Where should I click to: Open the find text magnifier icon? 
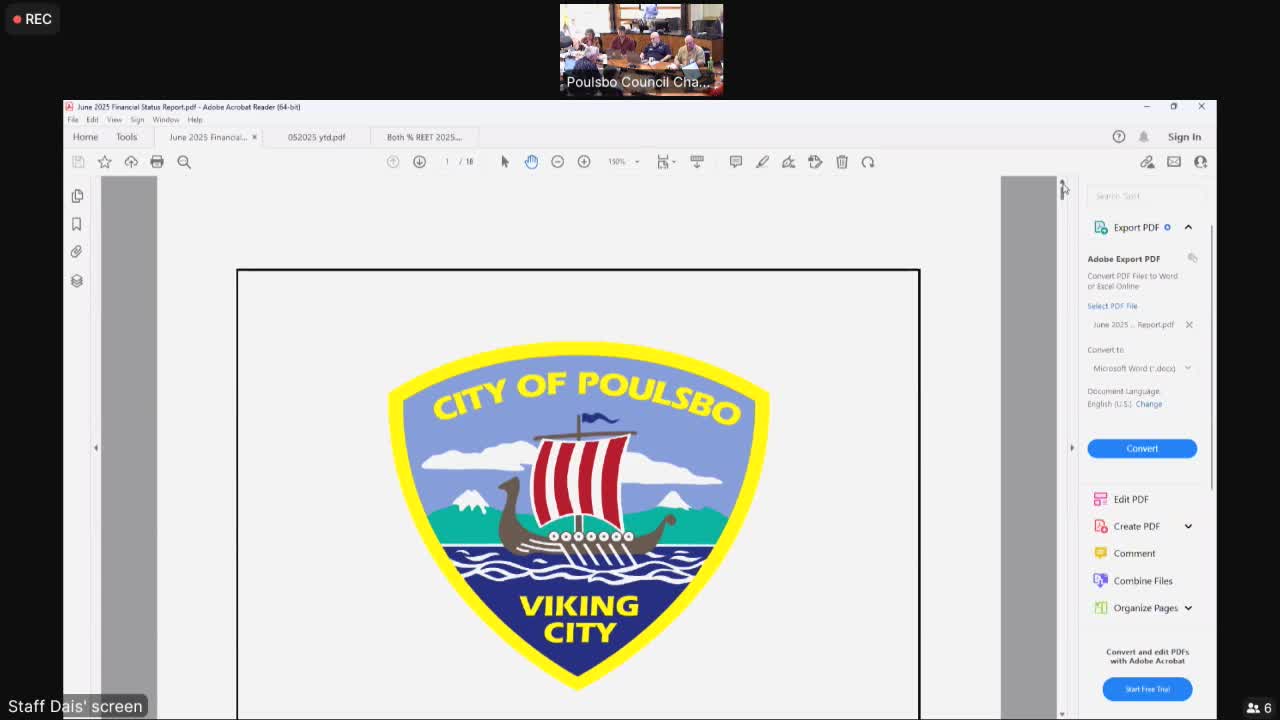tap(184, 162)
